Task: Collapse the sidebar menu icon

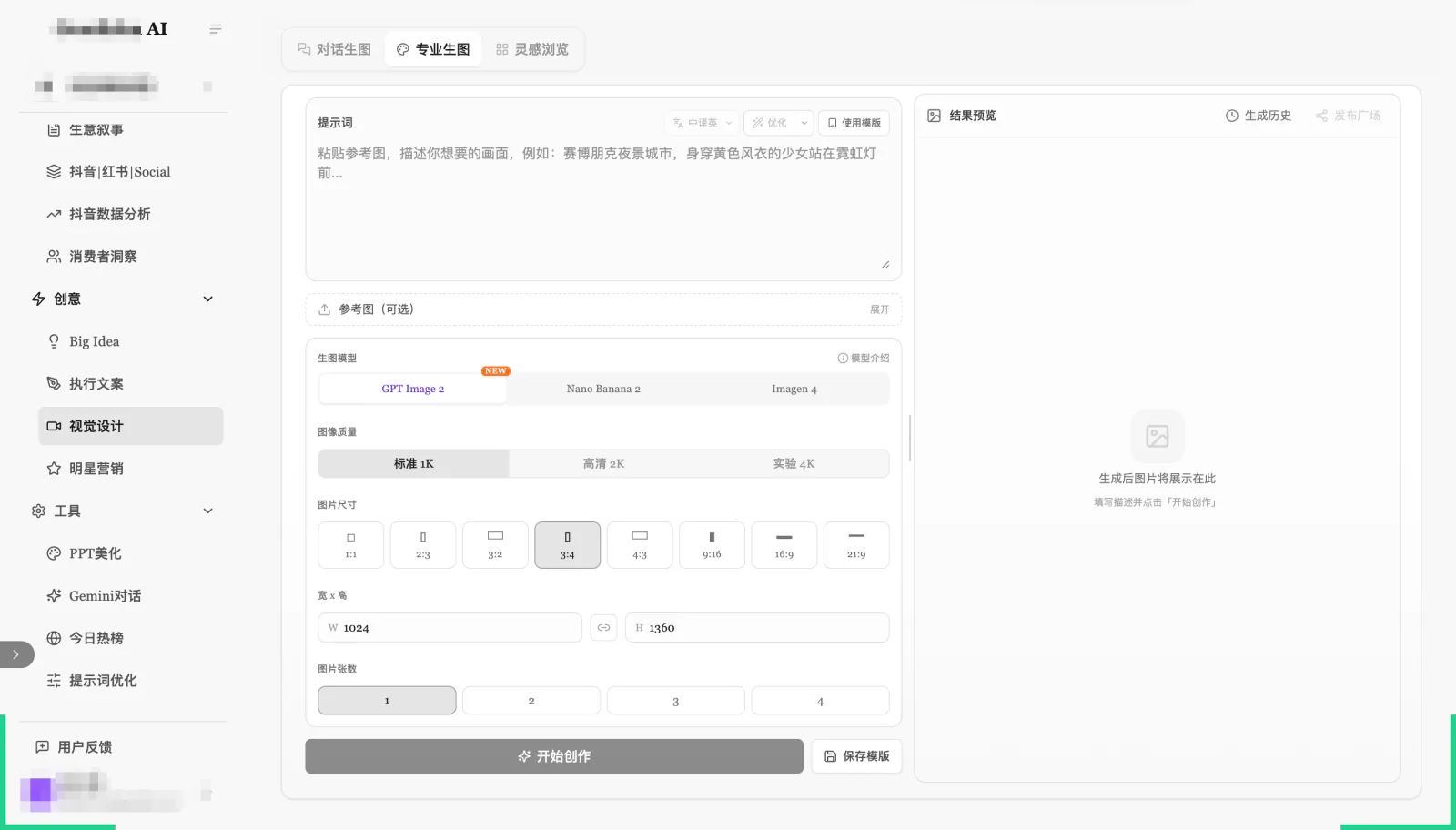Action: (x=216, y=29)
